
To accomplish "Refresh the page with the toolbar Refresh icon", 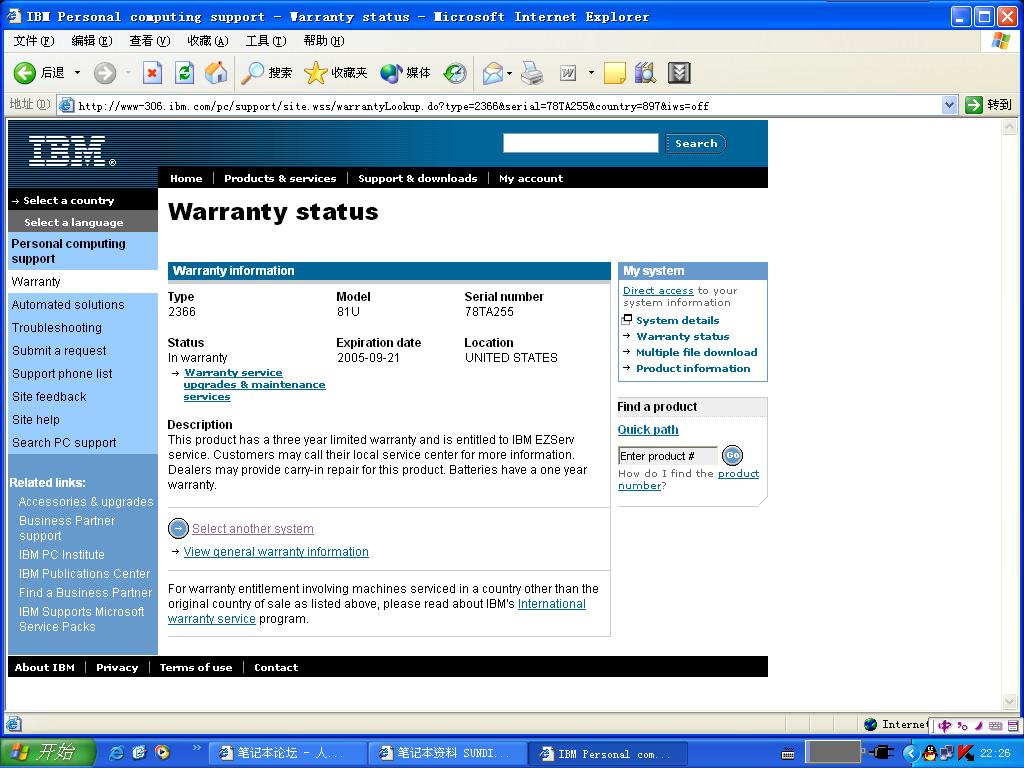I will point(184,72).
